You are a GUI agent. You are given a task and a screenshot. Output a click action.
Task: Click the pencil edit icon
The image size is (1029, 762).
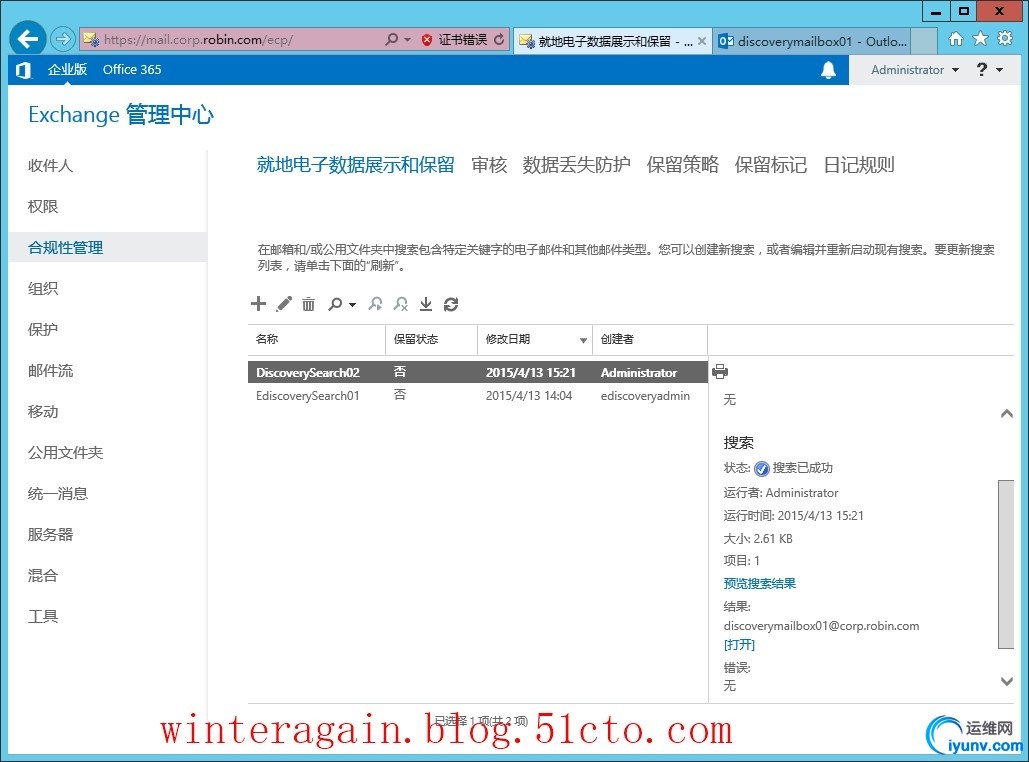point(284,303)
